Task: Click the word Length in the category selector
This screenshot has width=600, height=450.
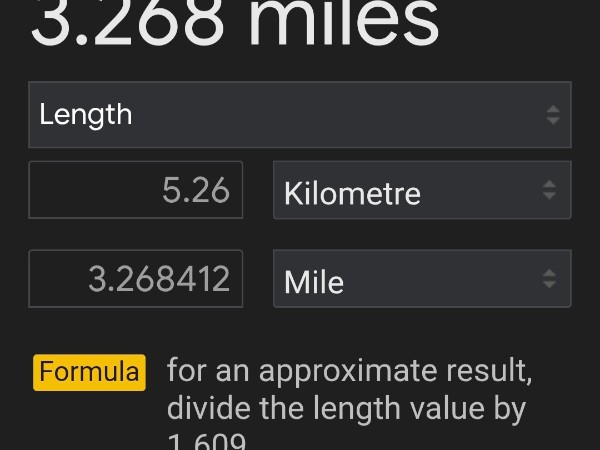Action: [x=86, y=114]
